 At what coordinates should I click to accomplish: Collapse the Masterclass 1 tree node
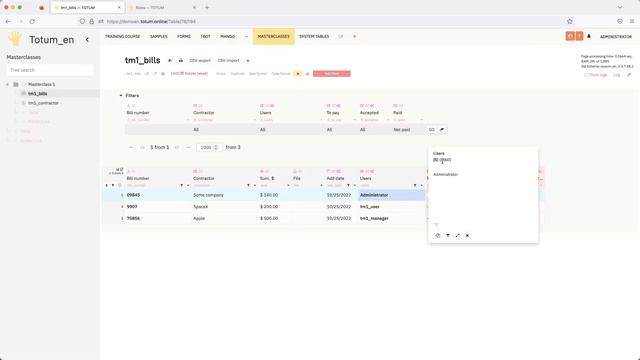coord(7,84)
